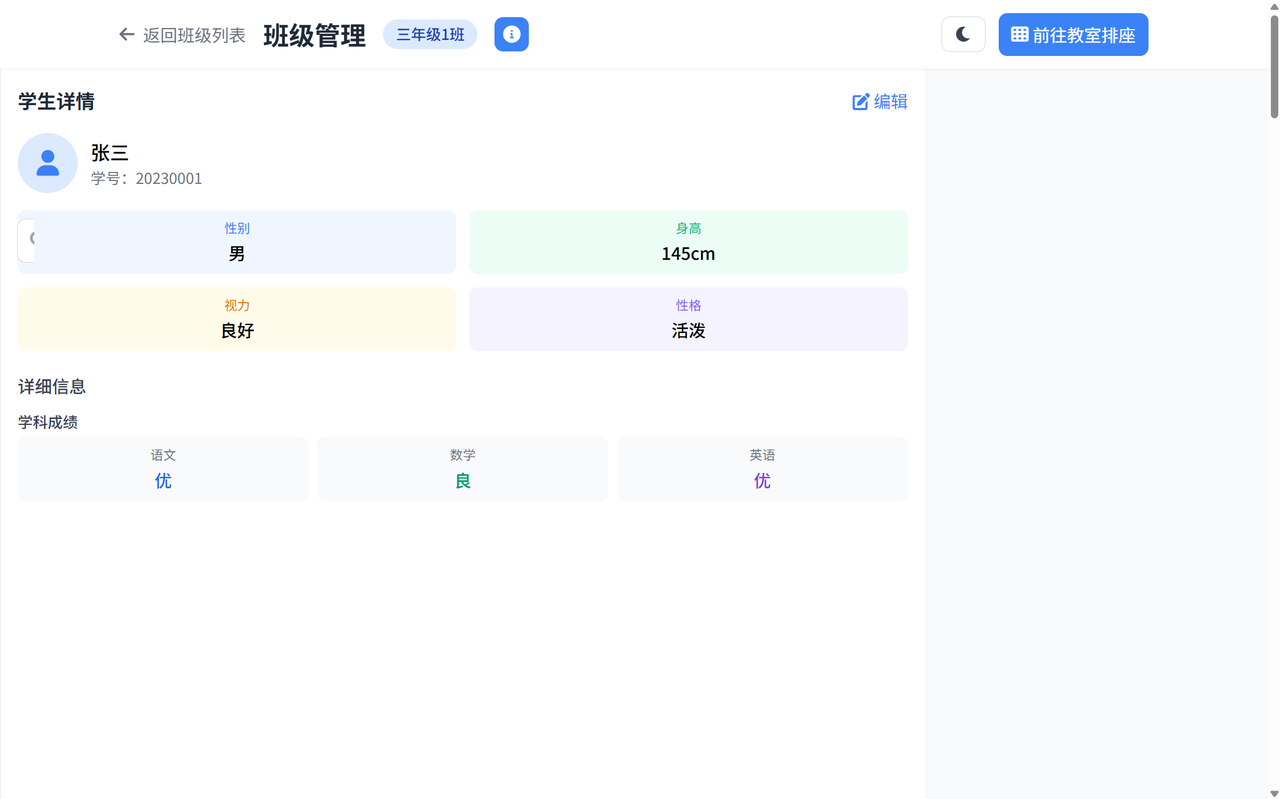Click the 性格 card showing 活泼

tap(688, 318)
